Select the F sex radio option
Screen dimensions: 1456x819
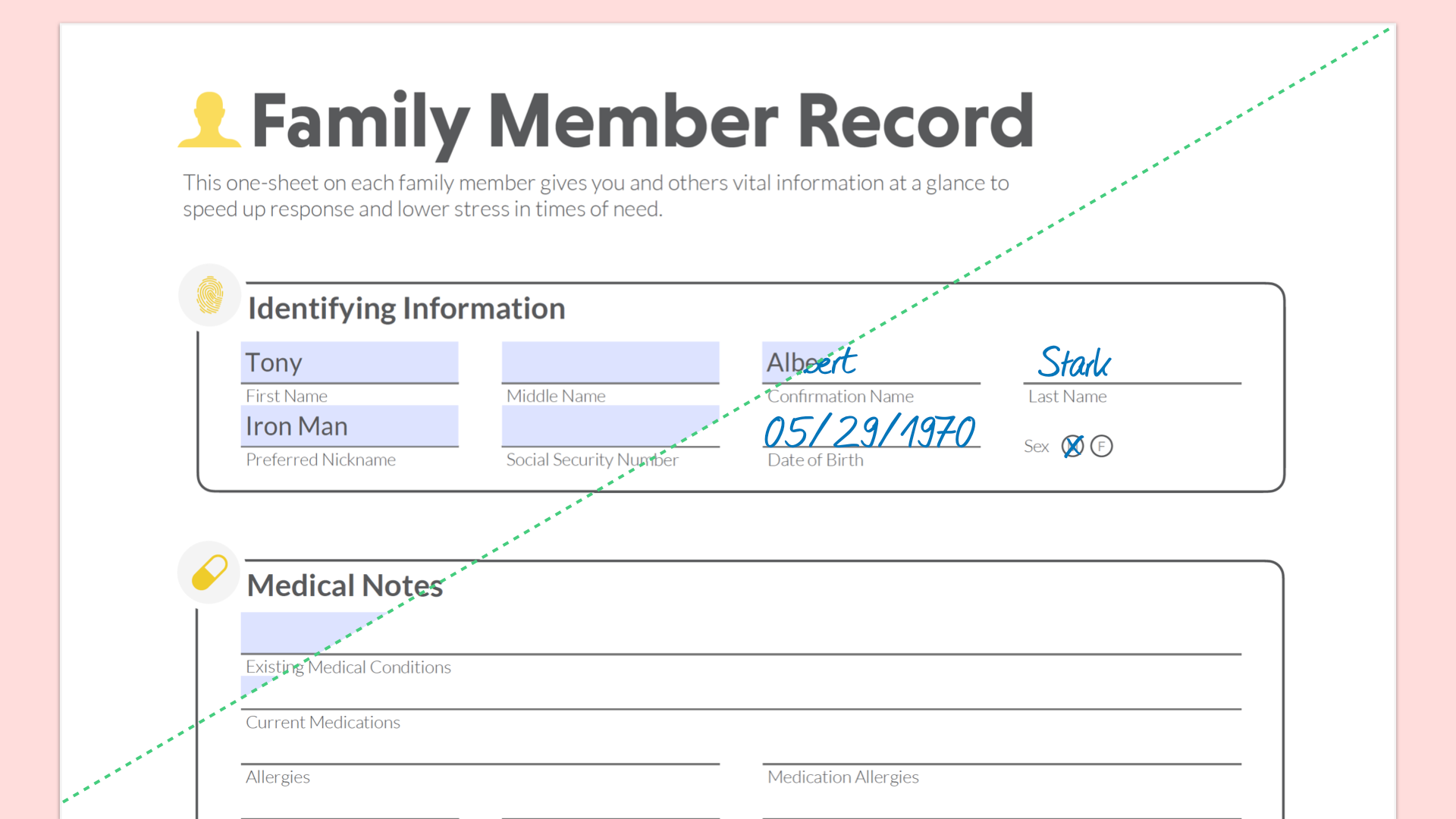tap(1101, 446)
